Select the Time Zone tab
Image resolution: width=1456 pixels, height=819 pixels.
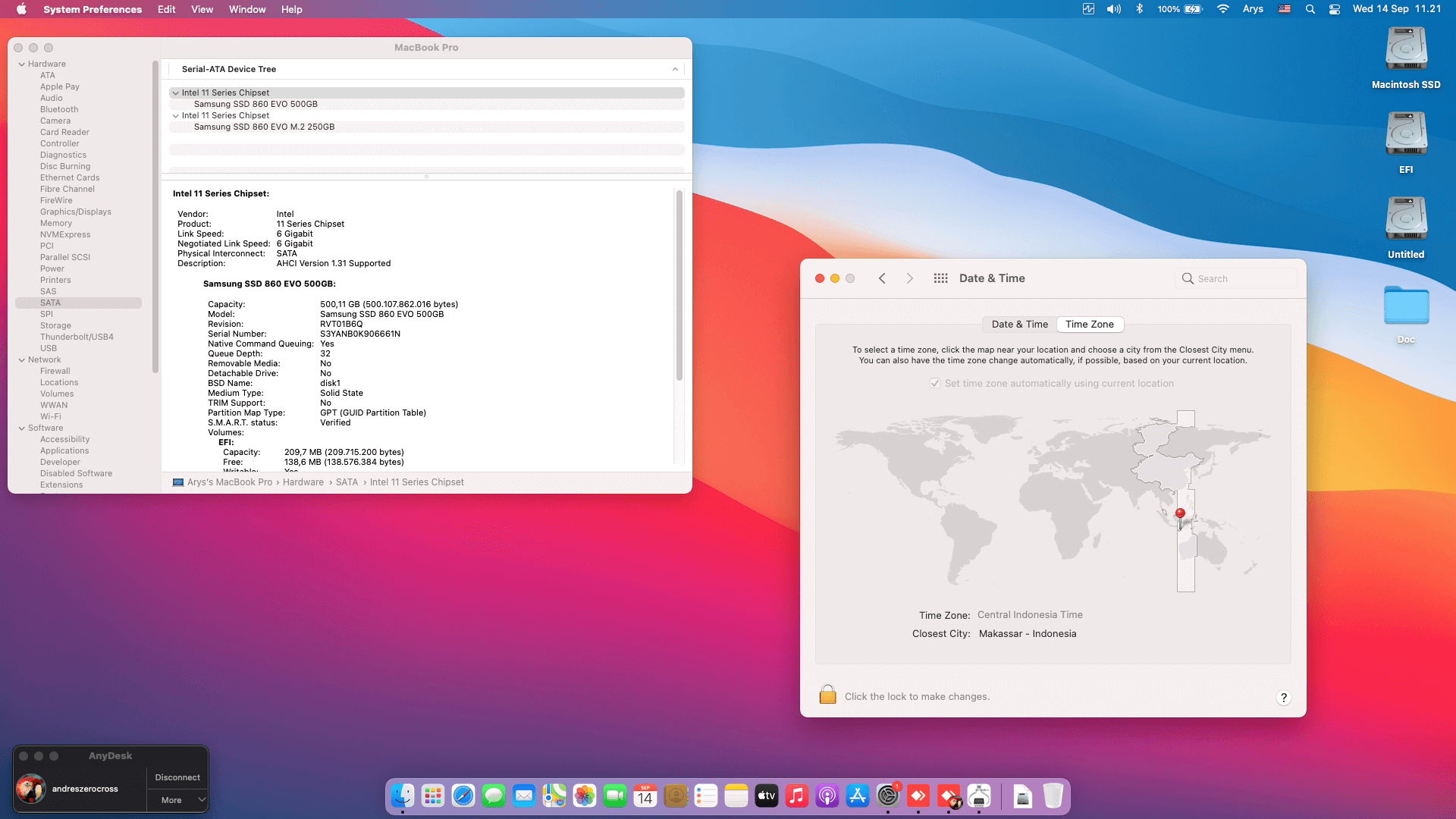(x=1090, y=325)
